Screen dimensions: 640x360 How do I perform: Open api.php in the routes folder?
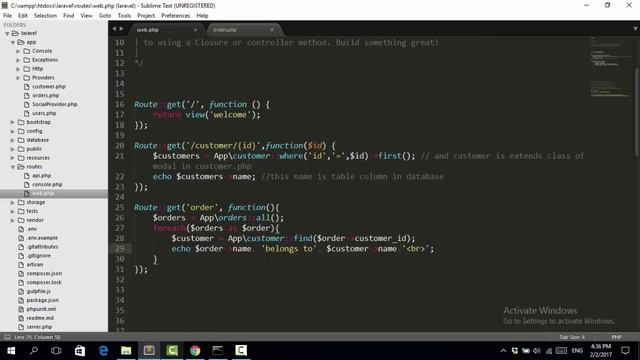(42, 176)
